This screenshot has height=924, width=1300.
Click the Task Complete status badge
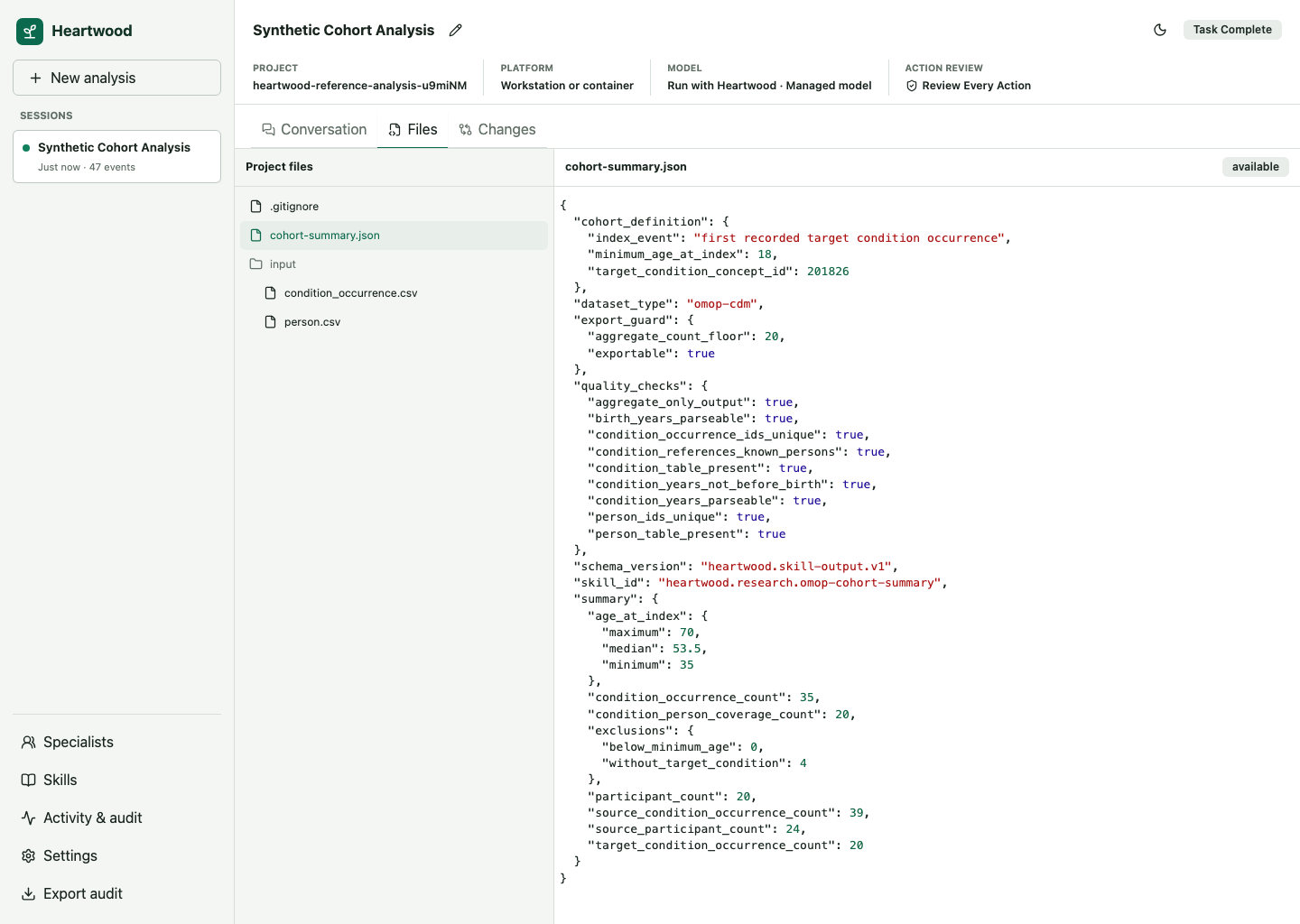1232,30
